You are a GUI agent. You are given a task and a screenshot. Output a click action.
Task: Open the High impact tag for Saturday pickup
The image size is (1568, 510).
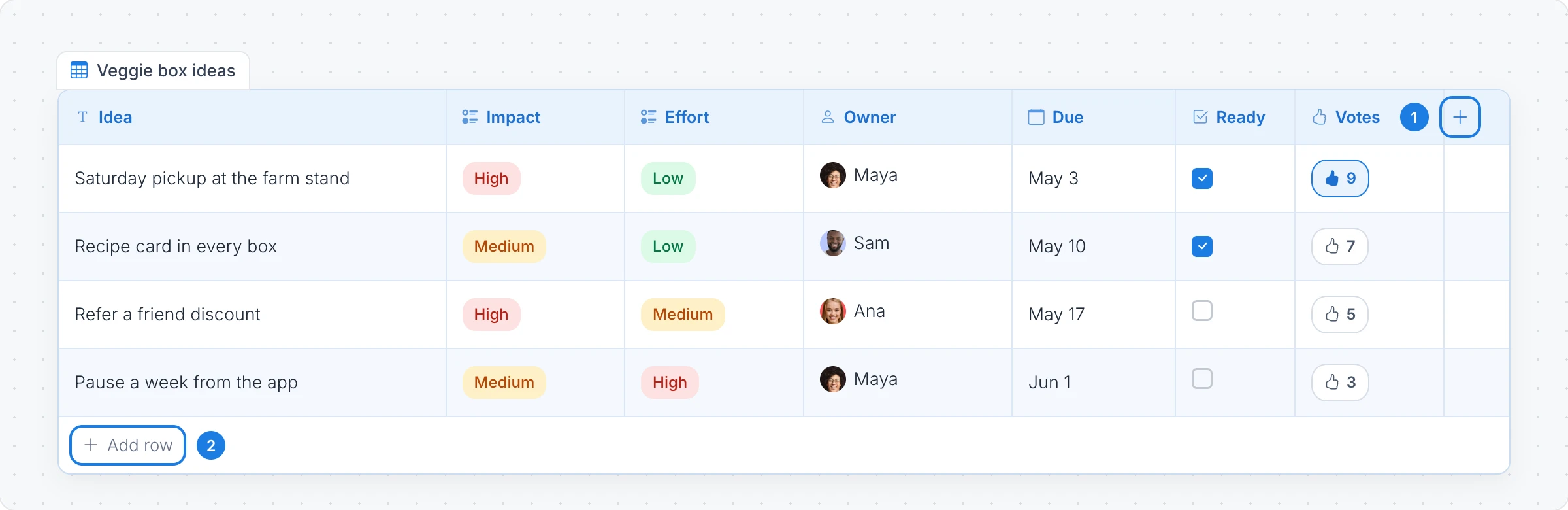pyautogui.click(x=491, y=178)
